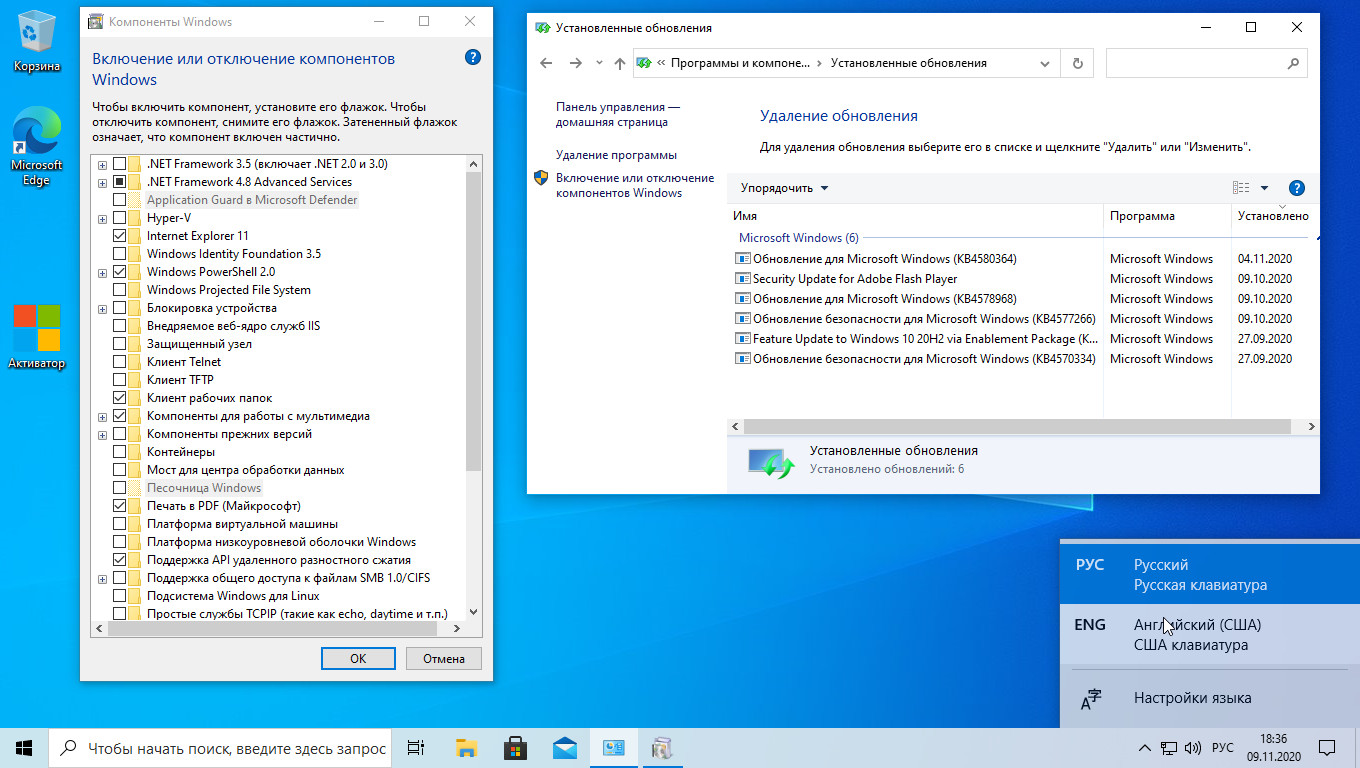Enable the .NET Framework 3.5 checkbox
This screenshot has height=768, width=1360.
point(120,164)
